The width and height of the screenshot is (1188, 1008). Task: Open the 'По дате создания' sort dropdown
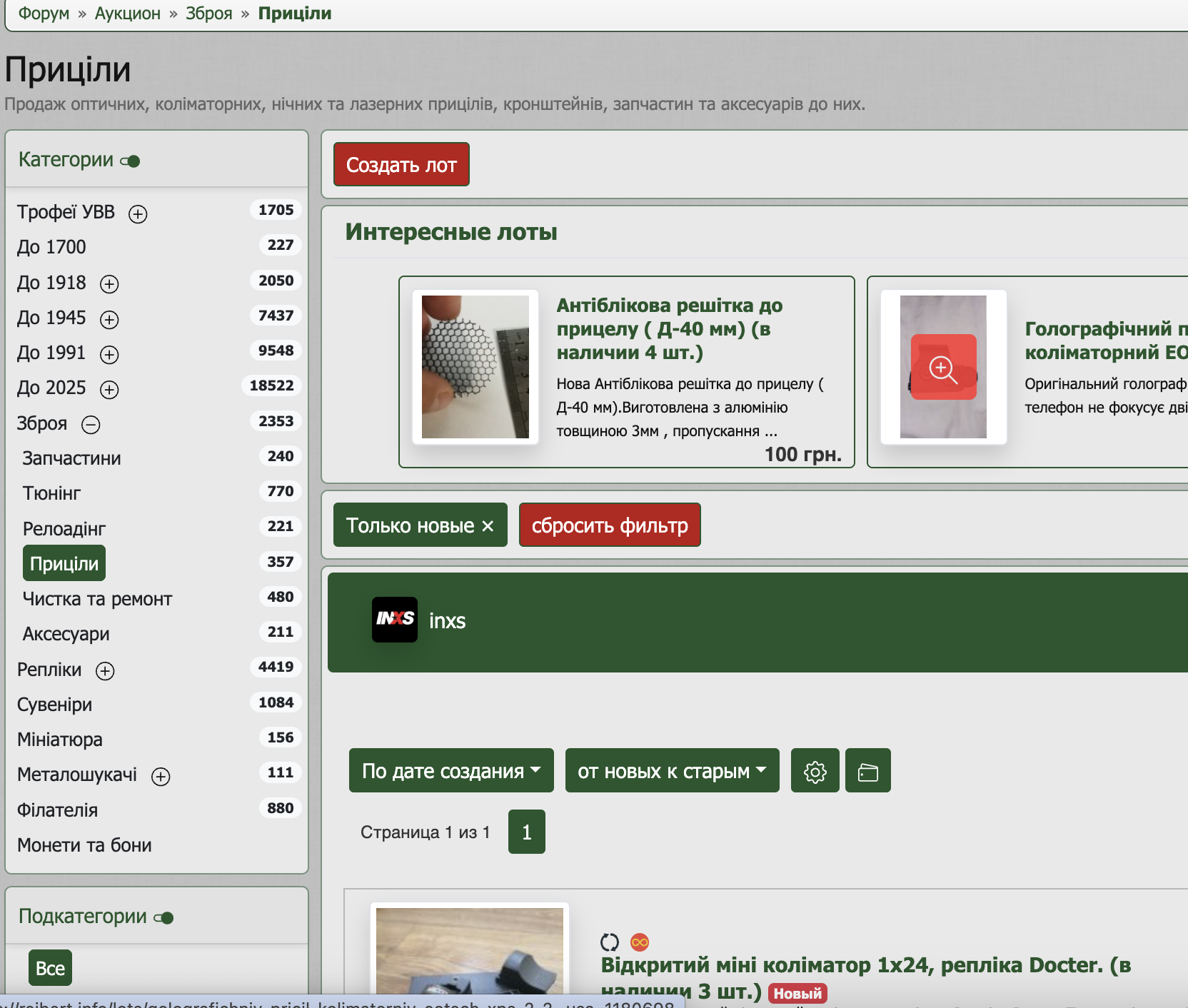click(450, 771)
